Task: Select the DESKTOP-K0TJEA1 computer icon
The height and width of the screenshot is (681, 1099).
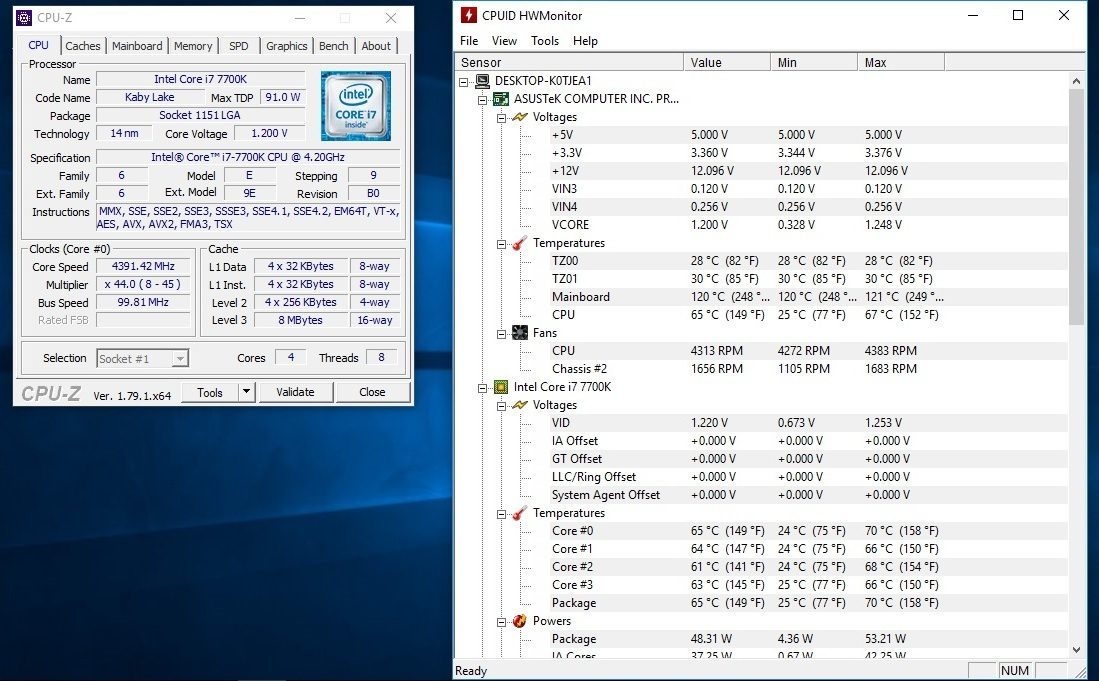Action: pos(482,81)
